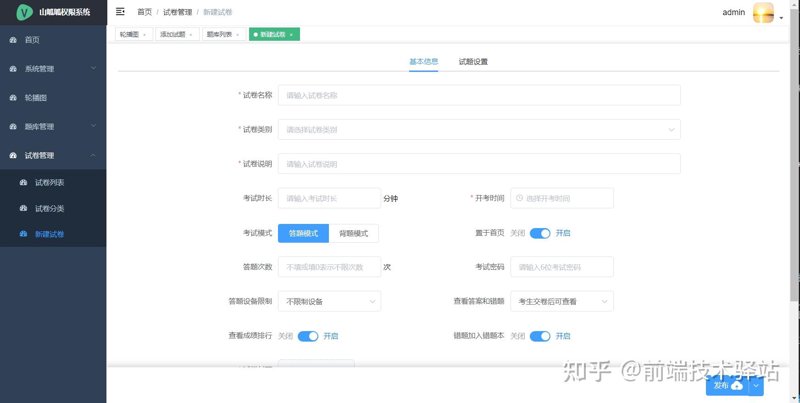
Task: Open the 开考时间 date-time picker
Action: click(x=562, y=198)
